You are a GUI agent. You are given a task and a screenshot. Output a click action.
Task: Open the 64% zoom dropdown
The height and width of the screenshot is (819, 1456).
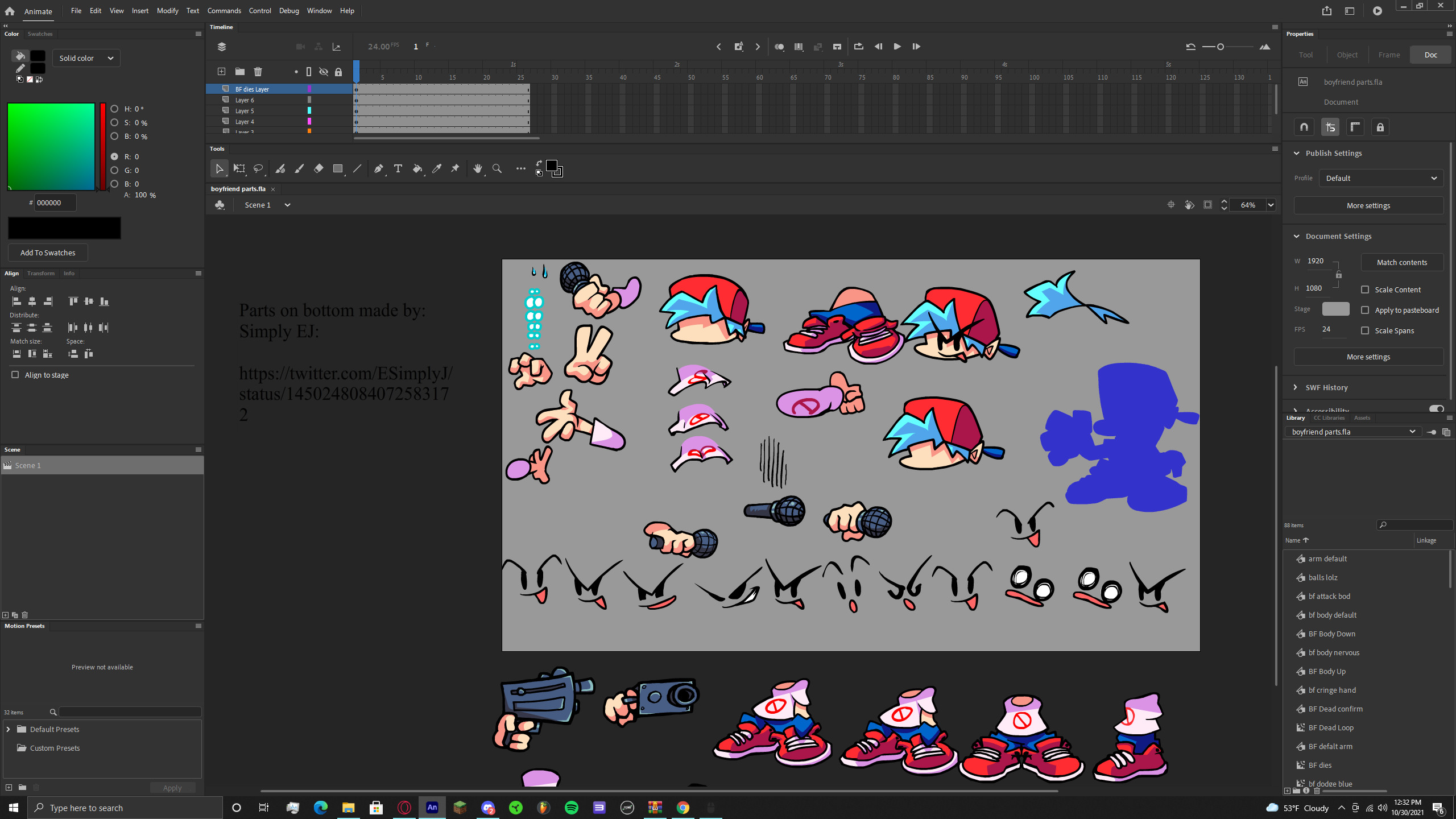[1271, 205]
